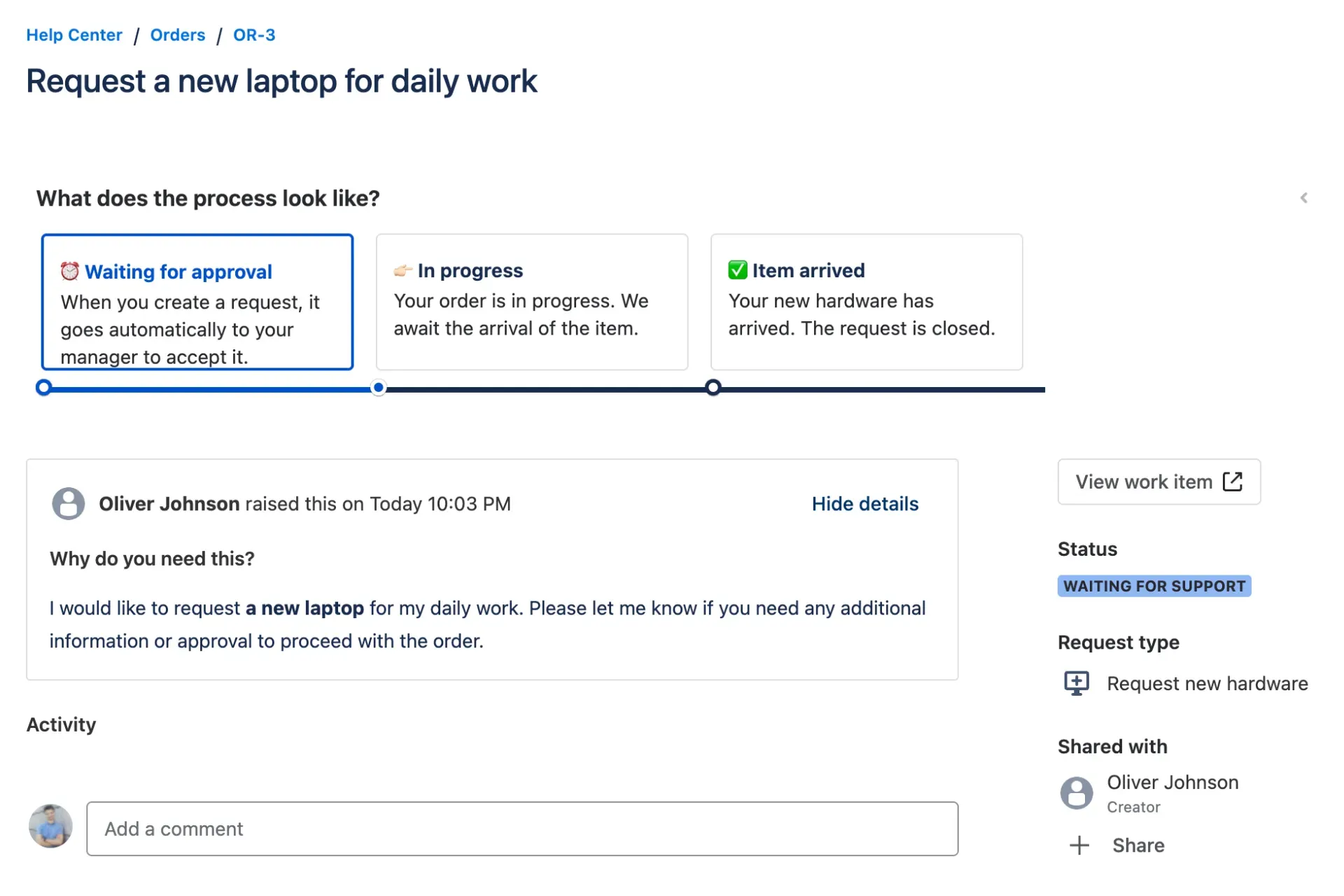Click the external link icon on View work item
Image resolution: width=1344 pixels, height=896 pixels.
click(1232, 482)
